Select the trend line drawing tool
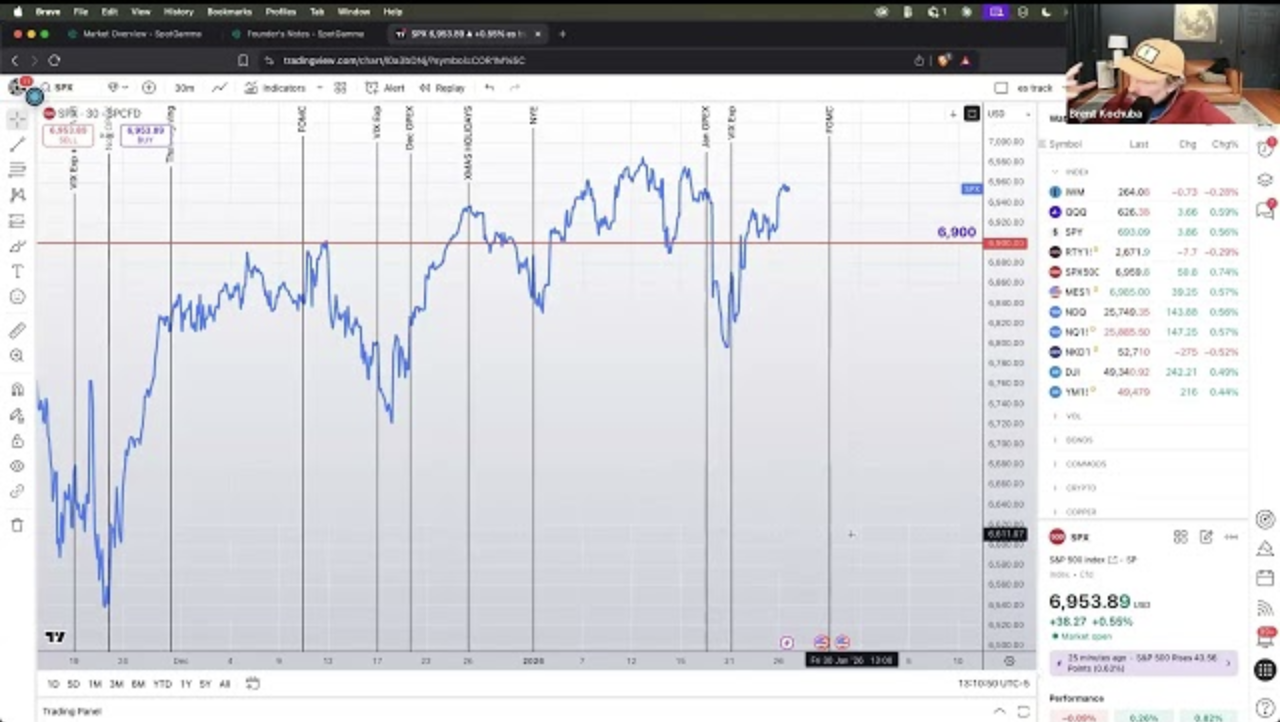Viewport: 1282px width, 722px height. point(17,144)
